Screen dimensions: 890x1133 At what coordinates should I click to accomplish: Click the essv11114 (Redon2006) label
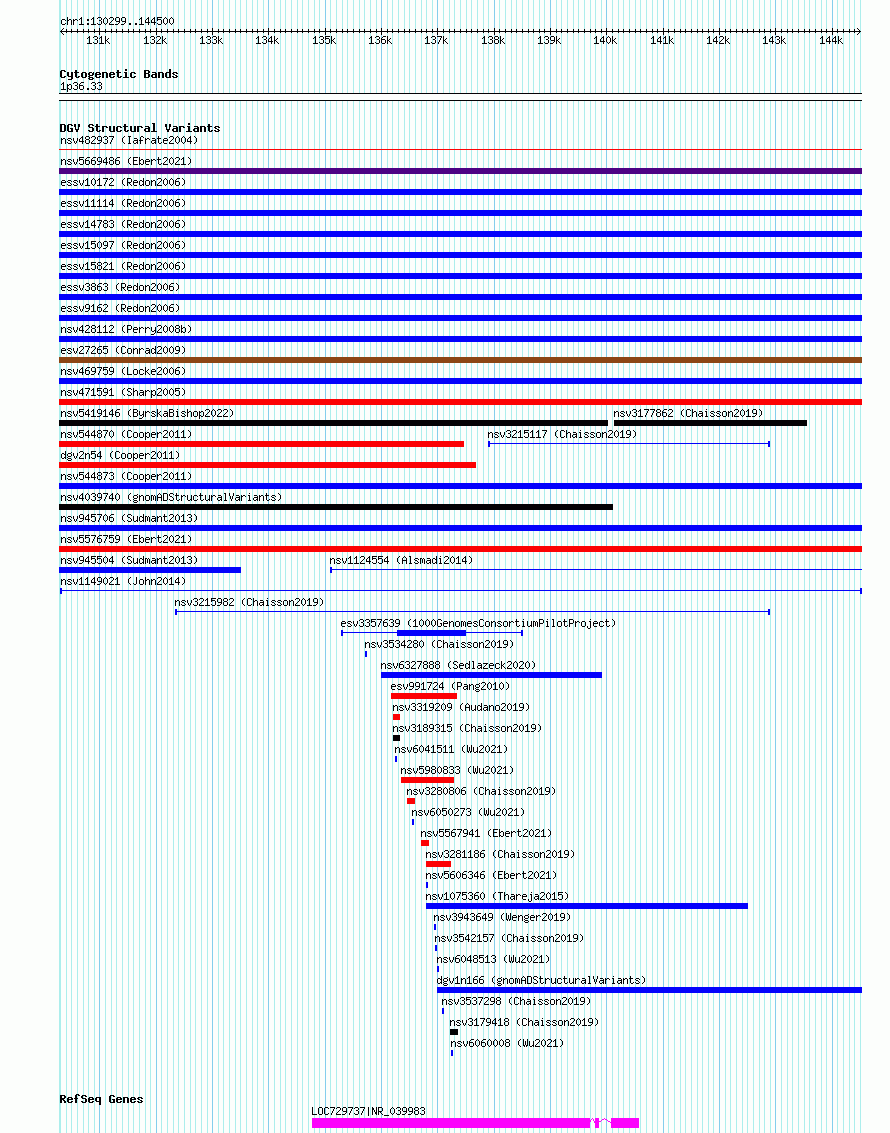coord(123,203)
